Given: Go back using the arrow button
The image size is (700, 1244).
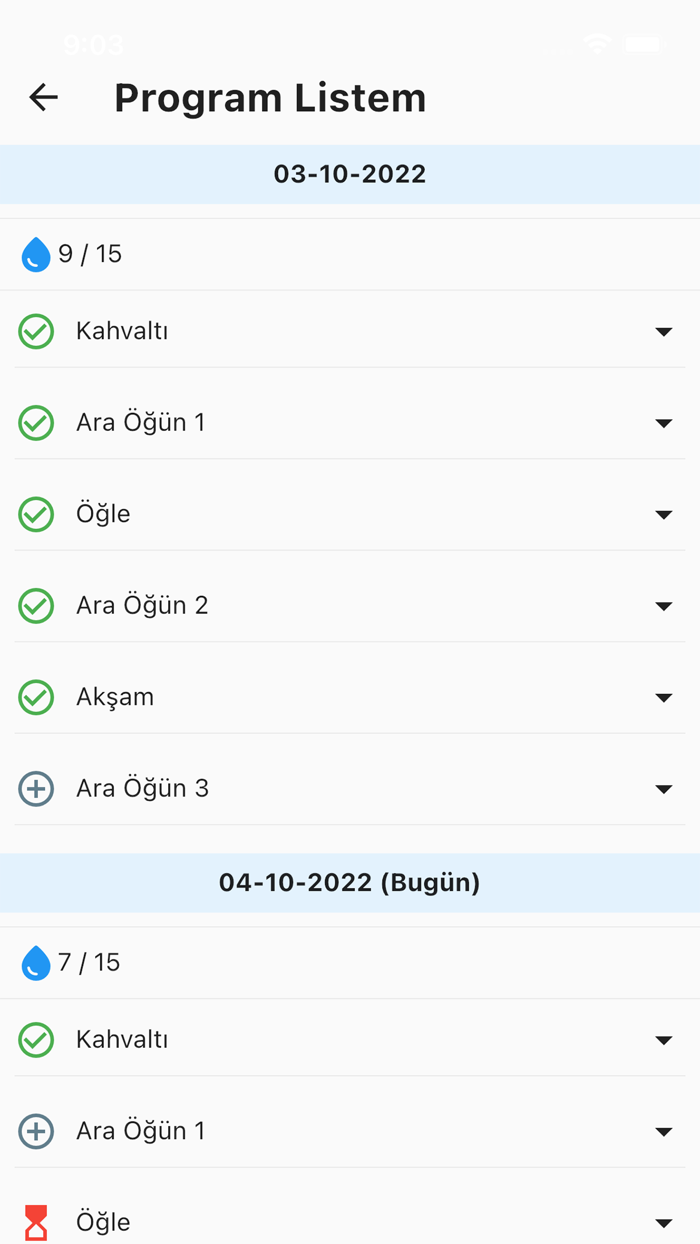Looking at the screenshot, I should pyautogui.click(x=42, y=97).
